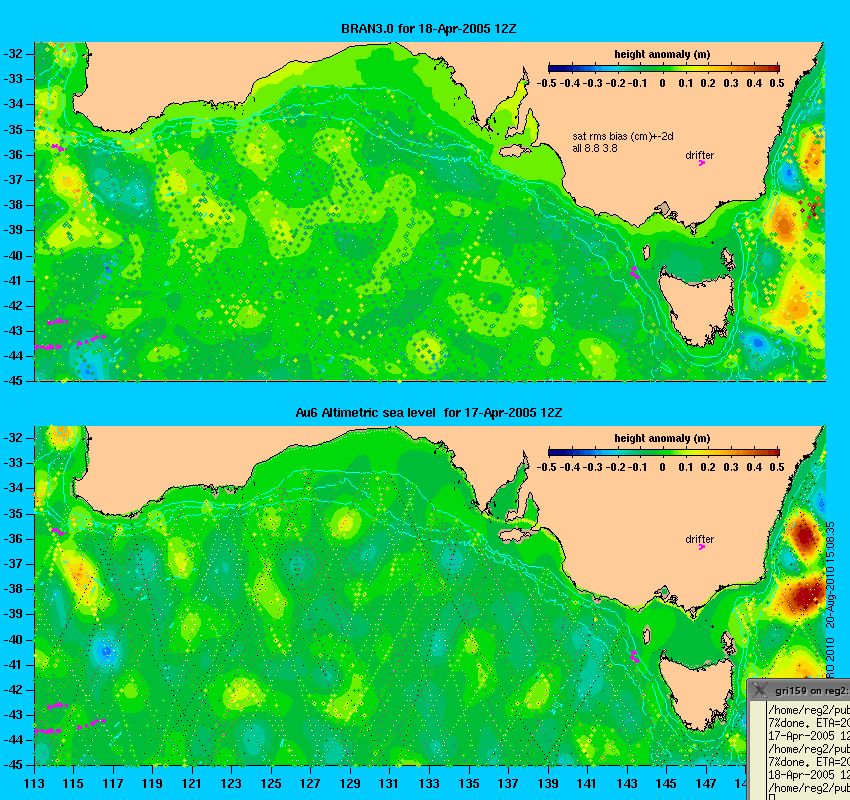Click the longitude label 131

389,784
